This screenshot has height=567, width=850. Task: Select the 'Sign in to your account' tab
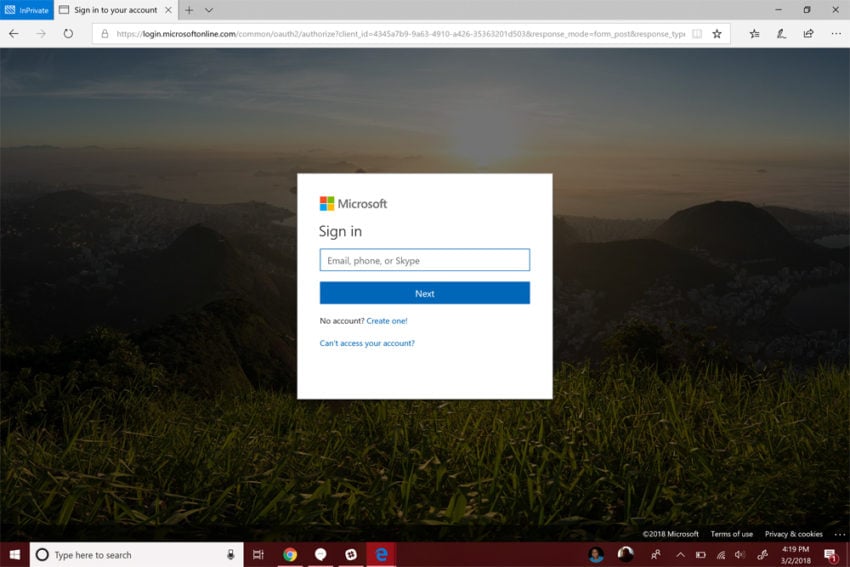(x=115, y=10)
